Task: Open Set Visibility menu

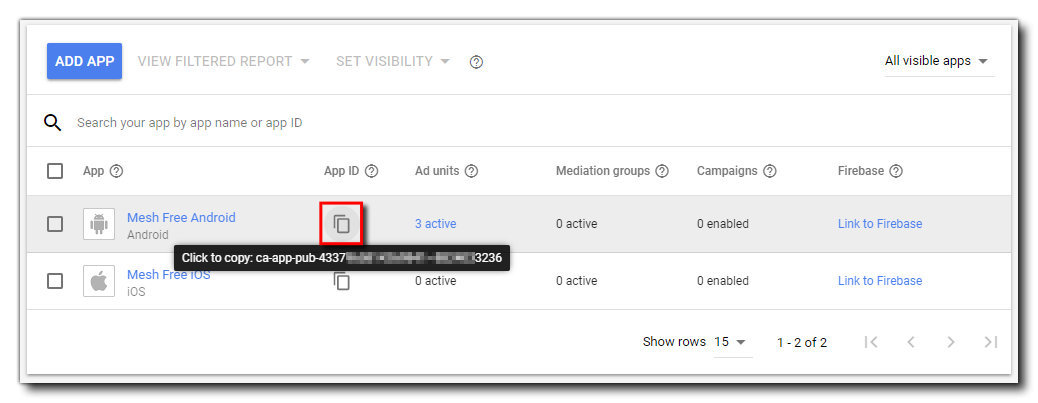Action: (x=393, y=61)
